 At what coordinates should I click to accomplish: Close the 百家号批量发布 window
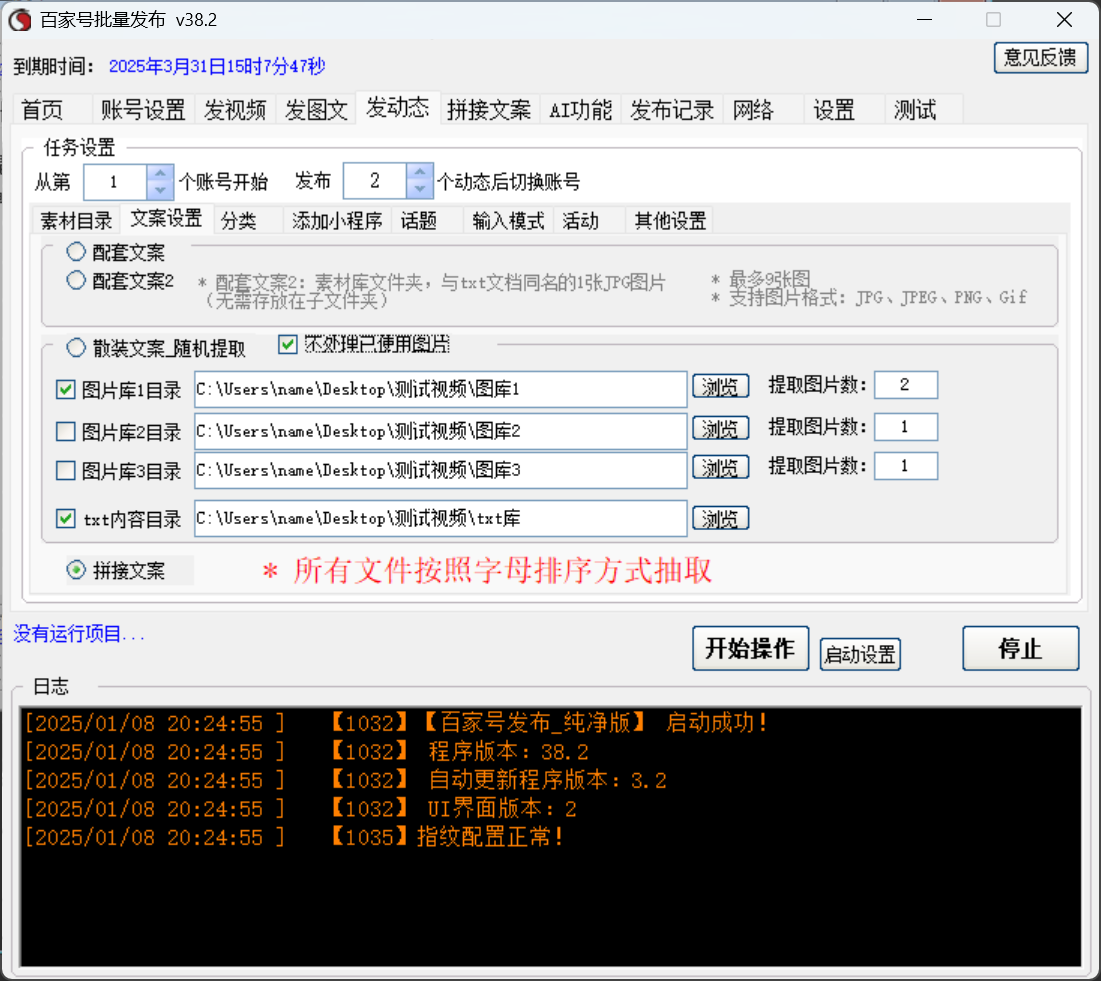pos(1064,20)
